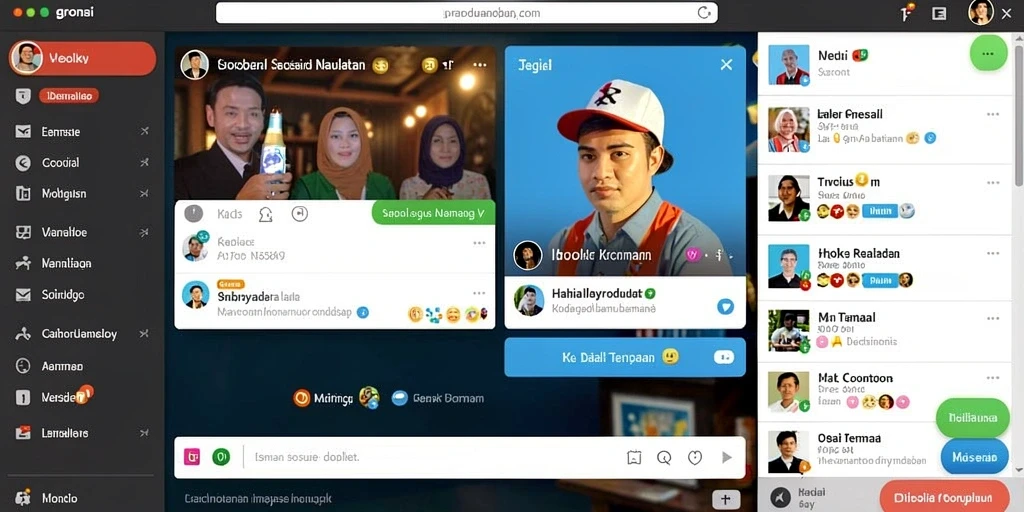Click the message input field
Image resolution: width=1024 pixels, height=512 pixels.
point(431,457)
